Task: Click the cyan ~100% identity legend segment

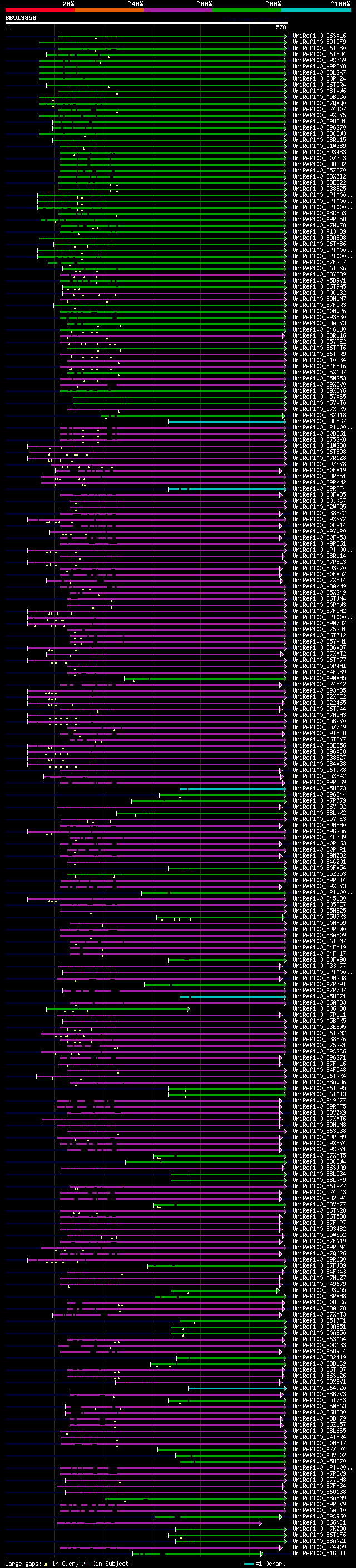Action: click(x=316, y=11)
